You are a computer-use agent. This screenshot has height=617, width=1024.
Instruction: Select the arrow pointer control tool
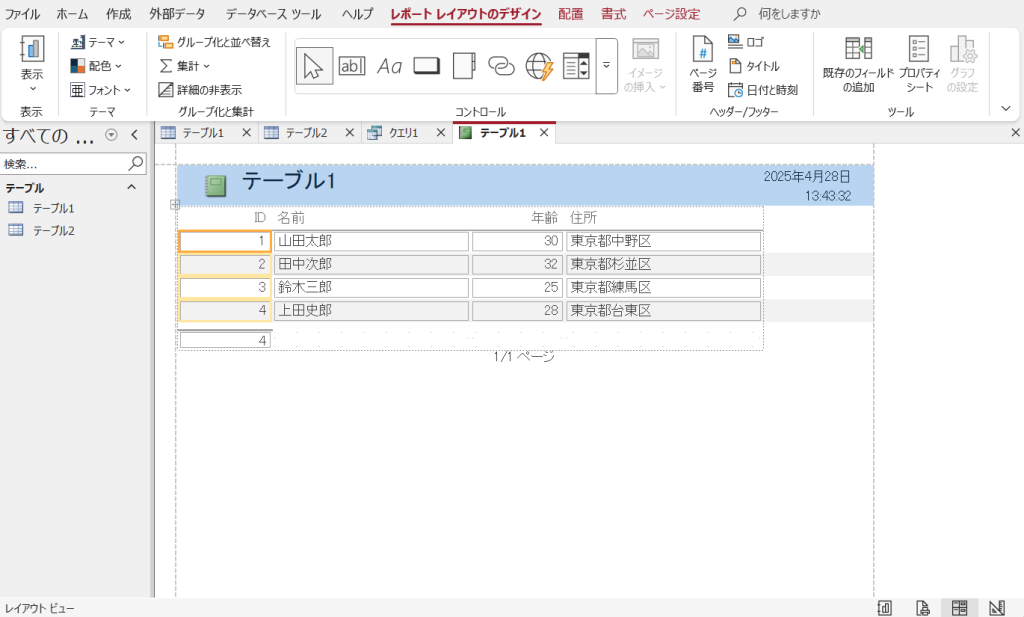(314, 66)
